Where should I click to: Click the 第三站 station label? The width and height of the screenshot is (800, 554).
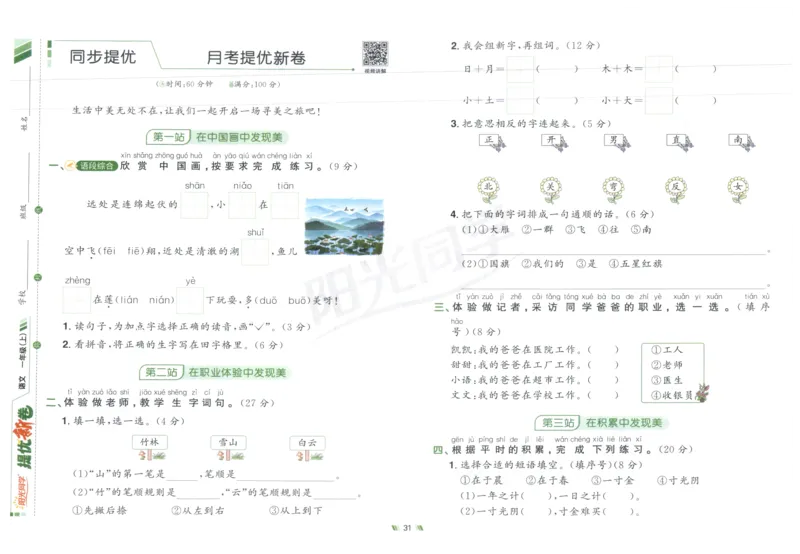pyautogui.click(x=558, y=422)
